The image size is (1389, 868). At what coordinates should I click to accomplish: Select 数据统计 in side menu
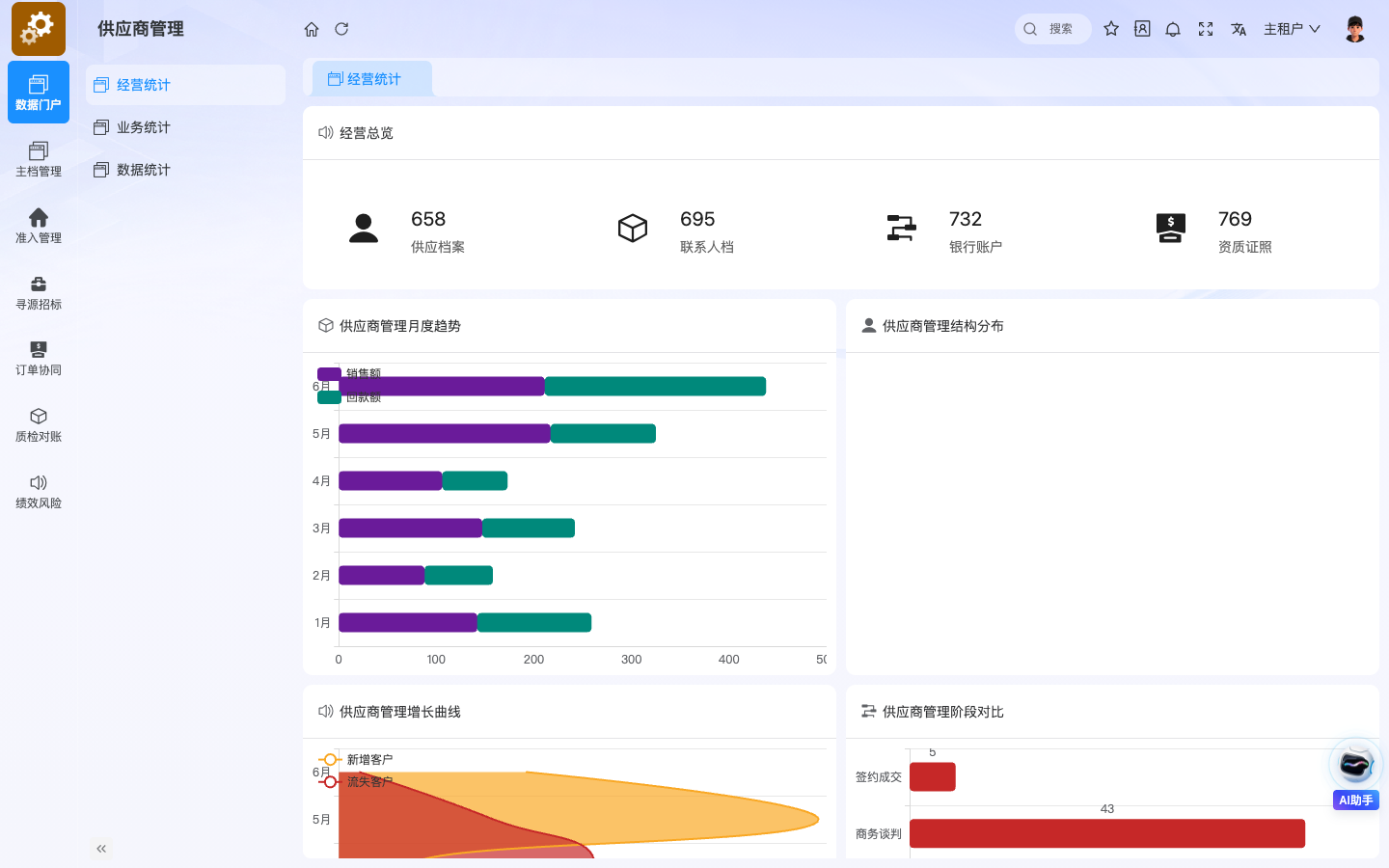coord(185,170)
